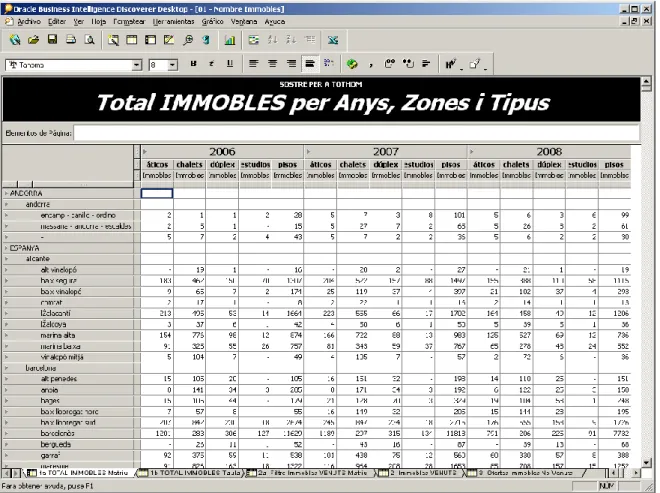Click the vertical scrollbar up arrow
The height and width of the screenshot is (493, 660).
click(x=647, y=82)
